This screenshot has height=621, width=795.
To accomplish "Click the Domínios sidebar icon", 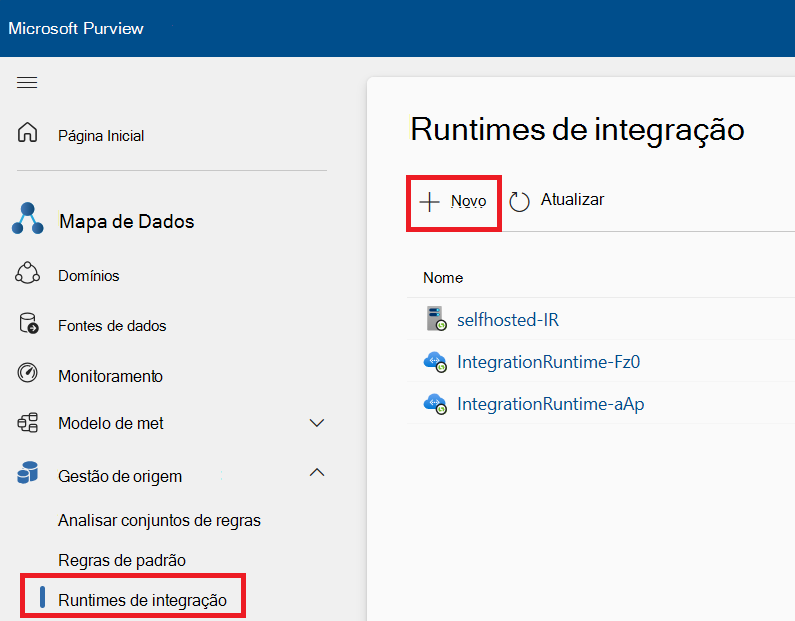I will [x=28, y=274].
